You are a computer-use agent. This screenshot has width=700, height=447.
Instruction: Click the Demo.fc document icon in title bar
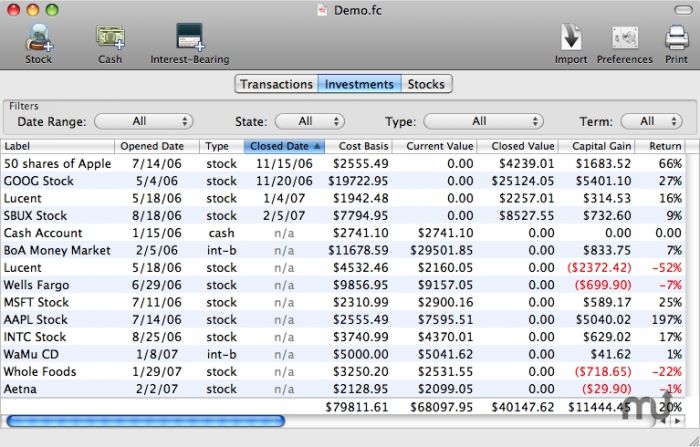click(321, 10)
